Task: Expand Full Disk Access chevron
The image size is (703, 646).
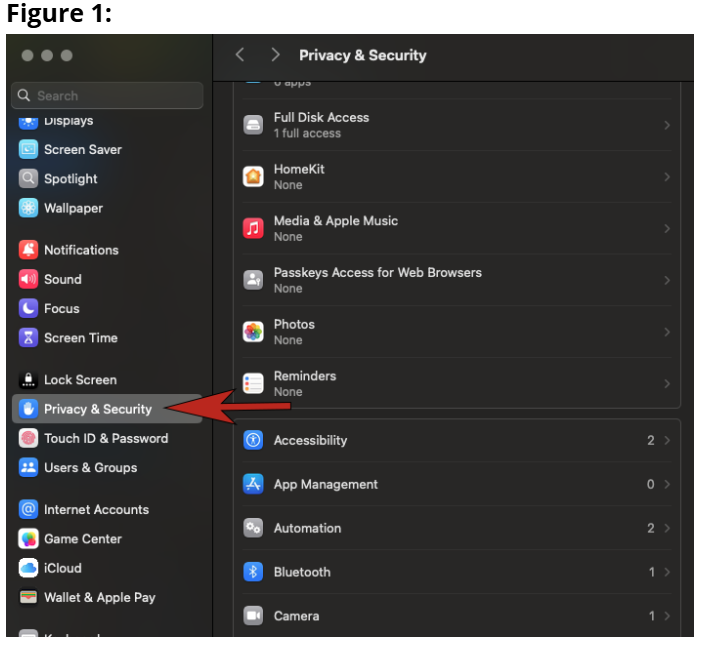Action: coord(666,125)
